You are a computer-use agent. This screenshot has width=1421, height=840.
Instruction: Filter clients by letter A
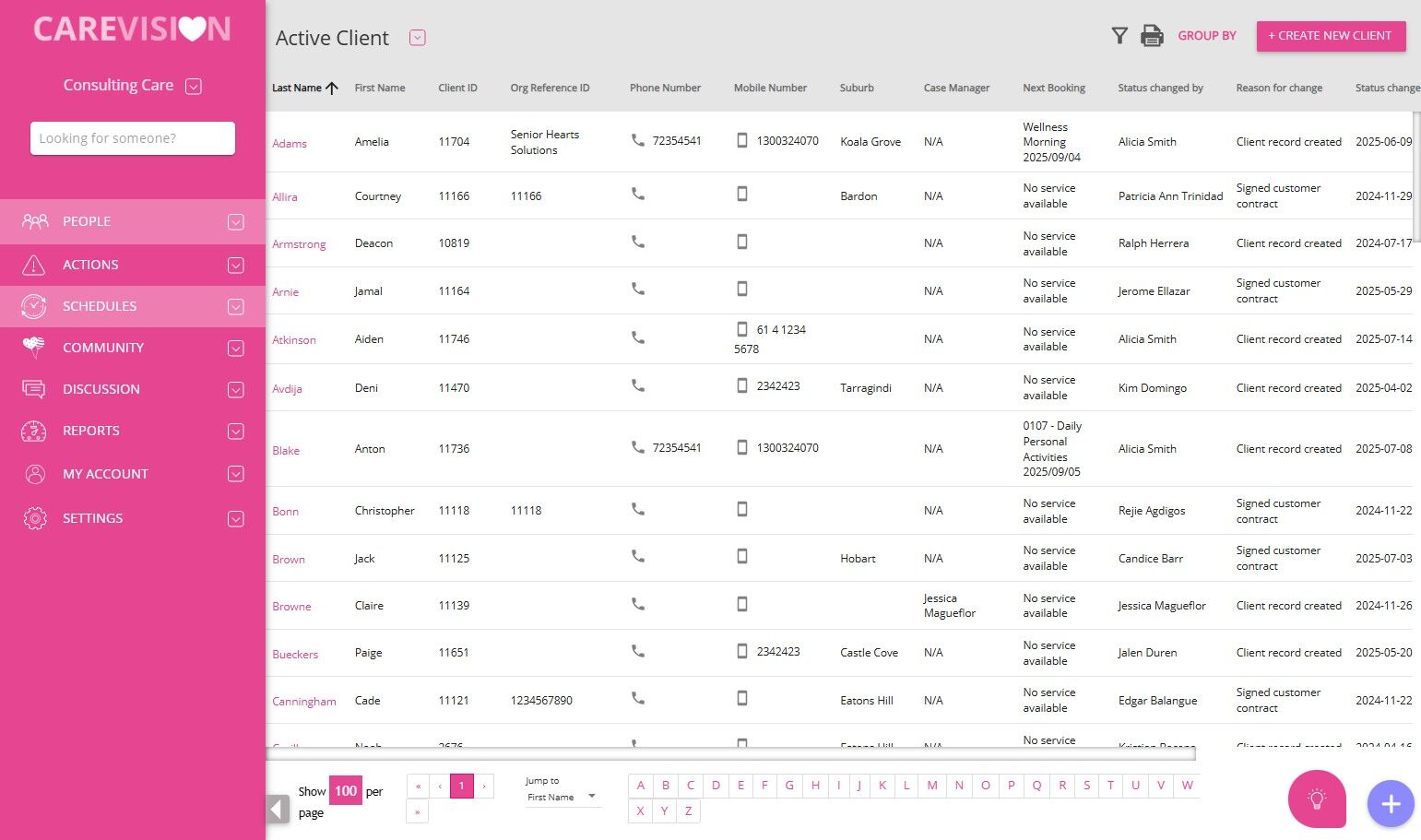coord(641,786)
